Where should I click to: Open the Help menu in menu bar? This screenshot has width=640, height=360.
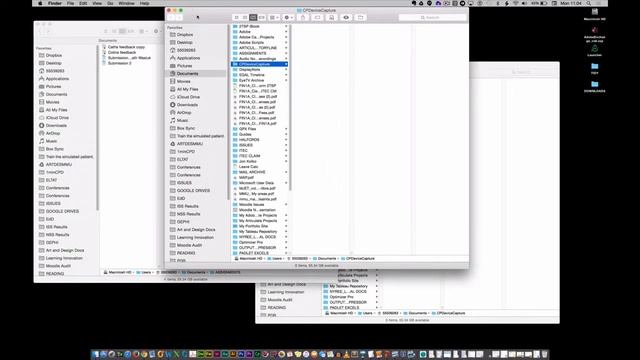click(144, 3)
